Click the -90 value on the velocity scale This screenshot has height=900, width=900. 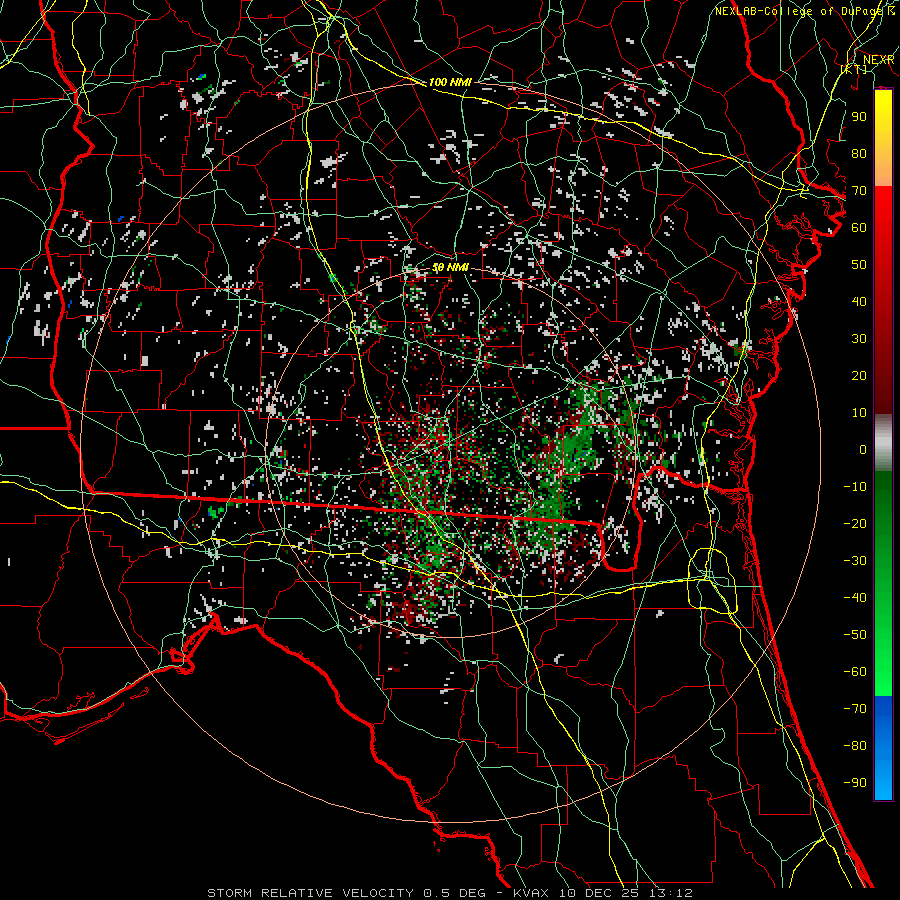coord(855,783)
